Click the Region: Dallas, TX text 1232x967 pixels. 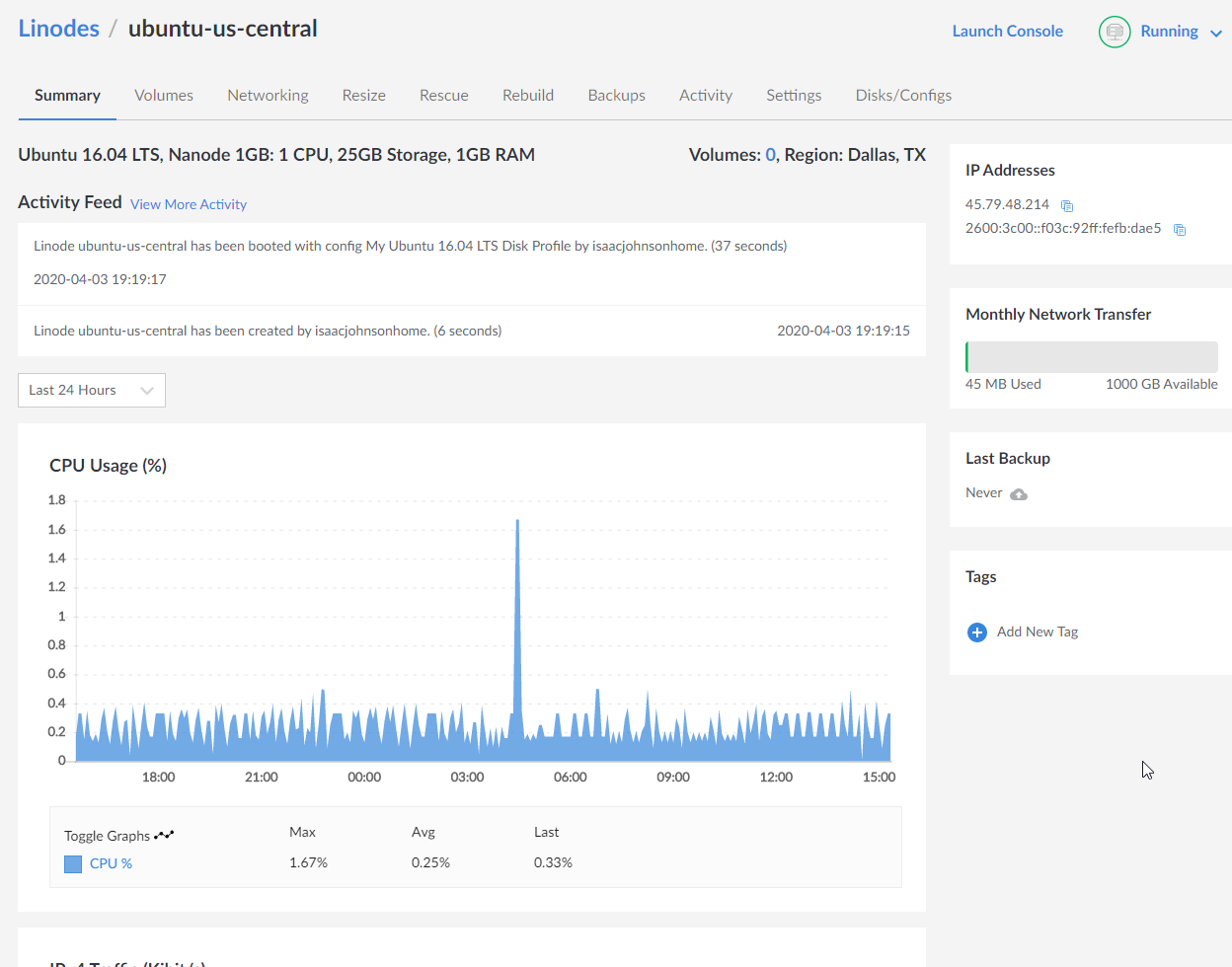click(x=855, y=155)
